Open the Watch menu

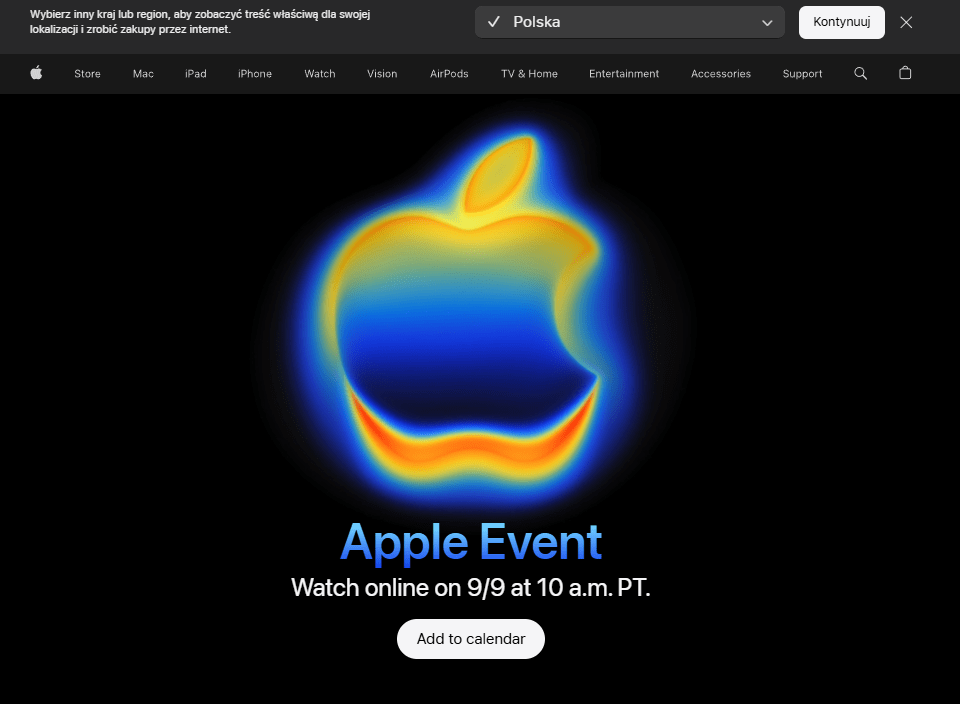coord(320,73)
